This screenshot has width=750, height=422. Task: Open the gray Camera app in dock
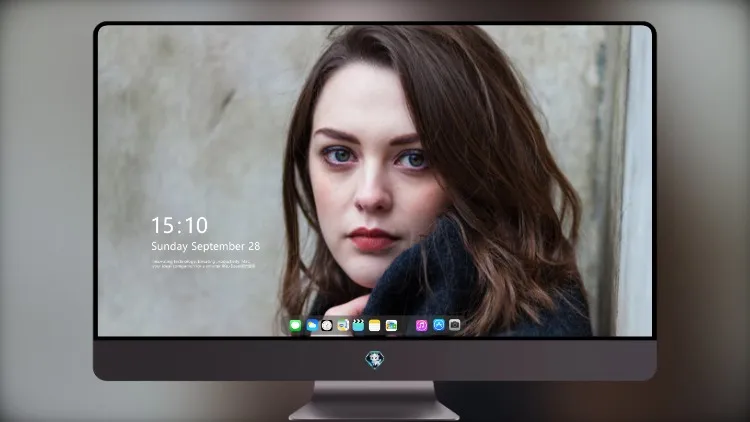455,325
